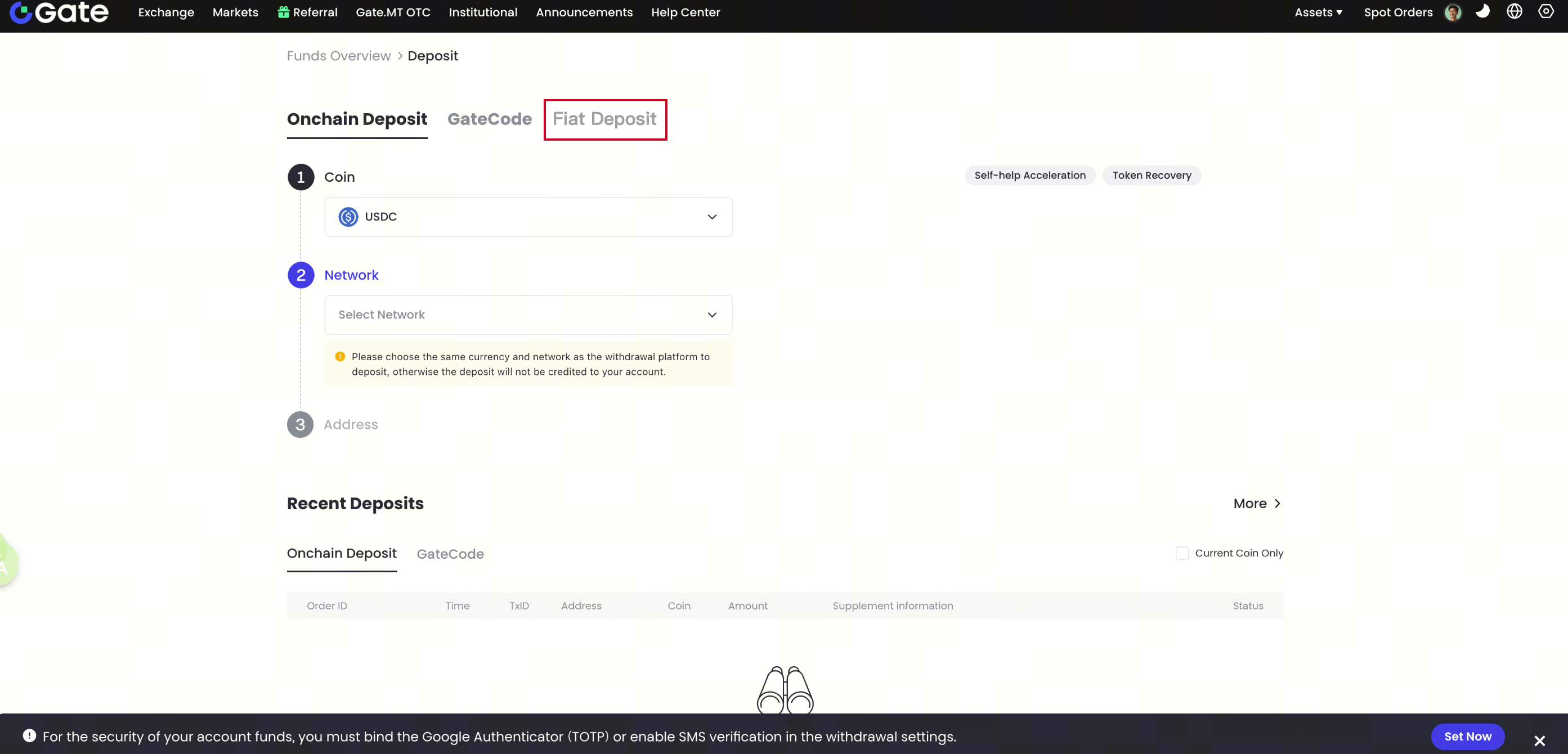Viewport: 1568px width, 754px height.
Task: Switch to dark mode moon icon
Action: coord(1482,12)
